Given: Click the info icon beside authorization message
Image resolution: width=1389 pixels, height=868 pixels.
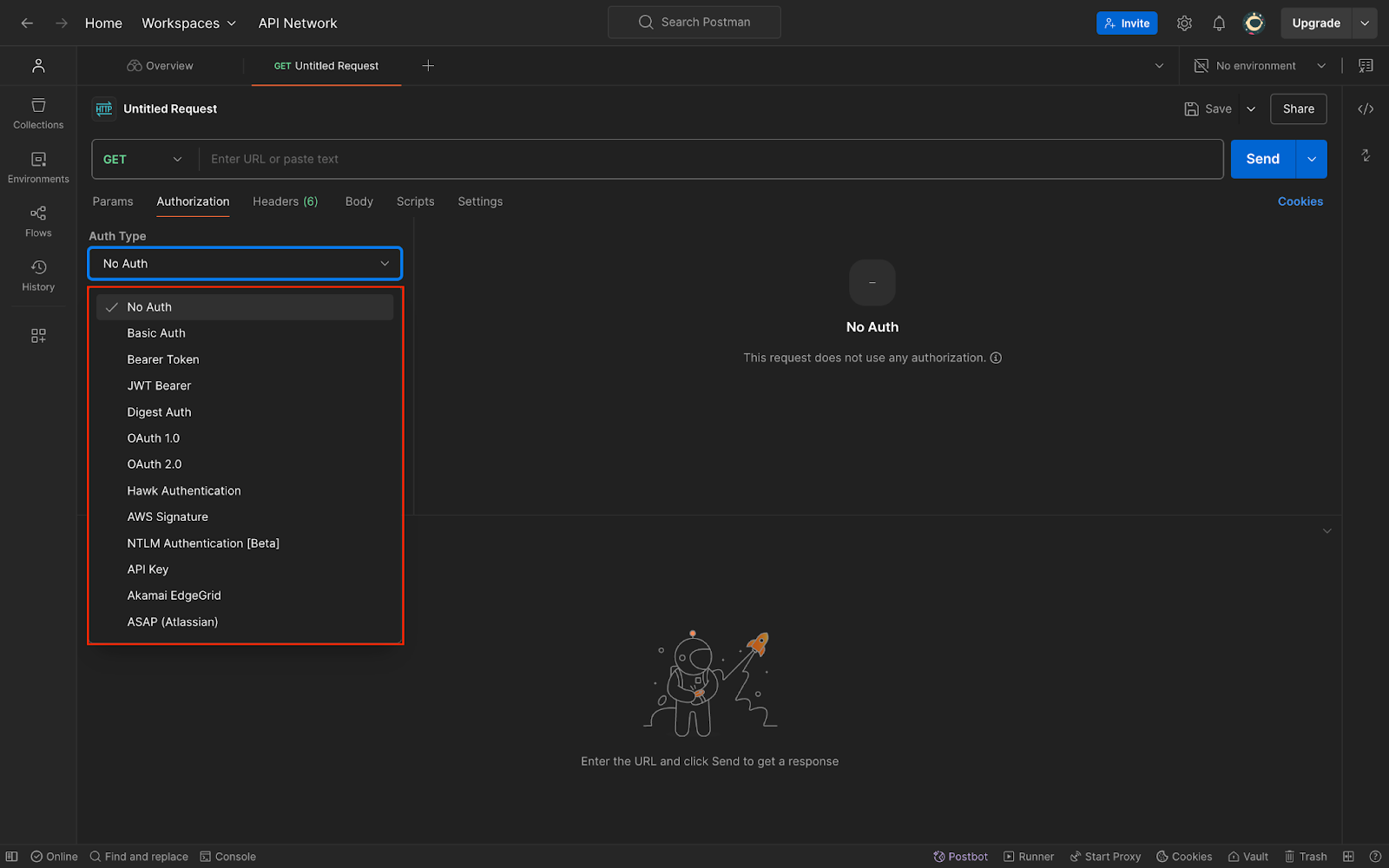Looking at the screenshot, I should tap(996, 358).
